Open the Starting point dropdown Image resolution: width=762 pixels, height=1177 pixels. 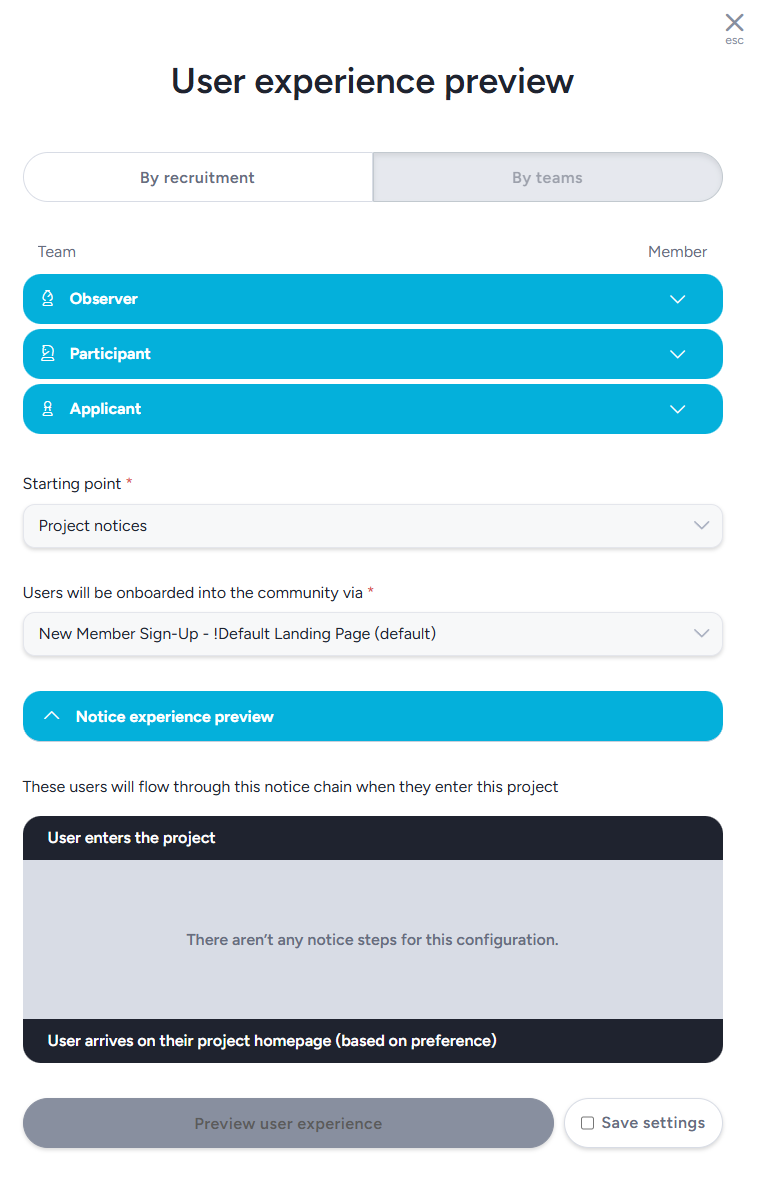click(x=372, y=526)
